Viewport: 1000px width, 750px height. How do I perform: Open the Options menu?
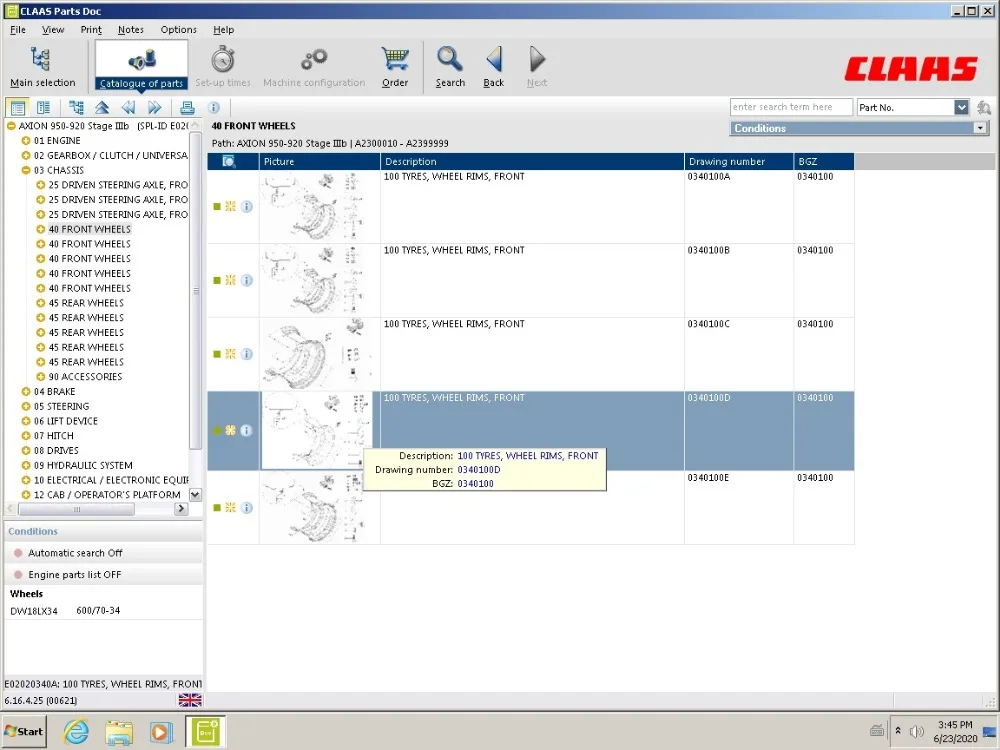tap(179, 30)
